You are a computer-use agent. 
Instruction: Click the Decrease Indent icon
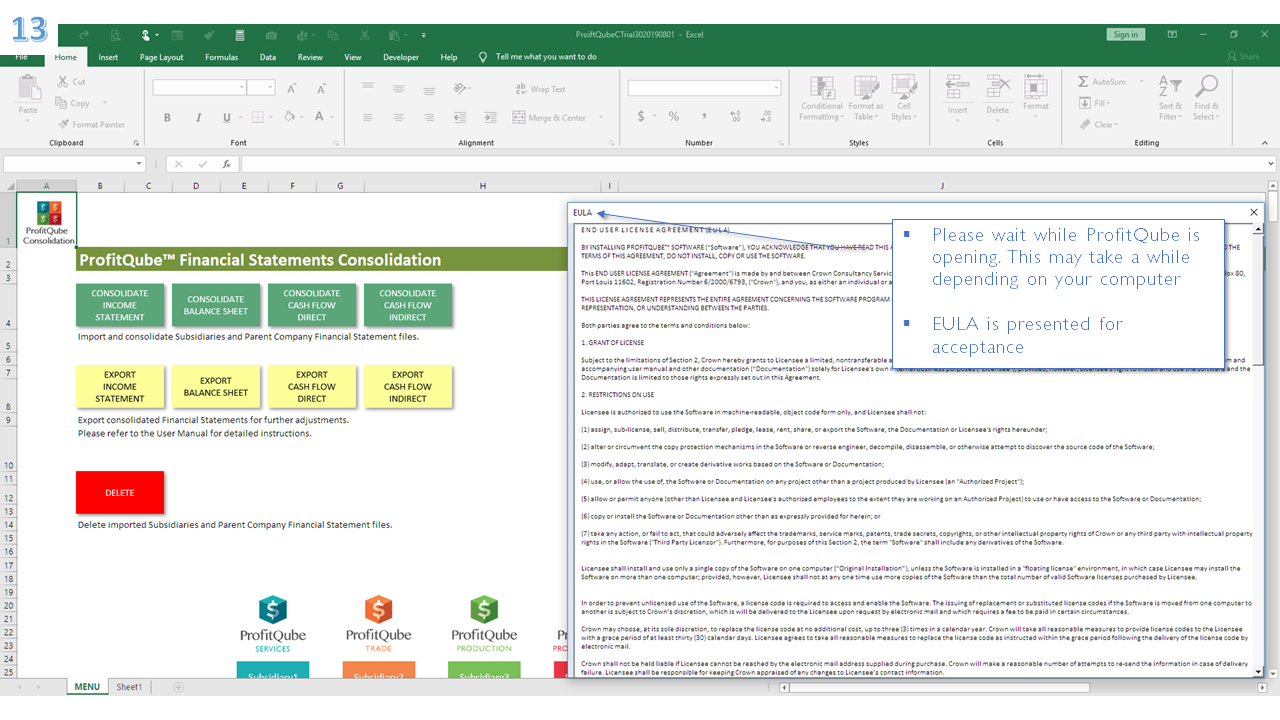pos(459,117)
